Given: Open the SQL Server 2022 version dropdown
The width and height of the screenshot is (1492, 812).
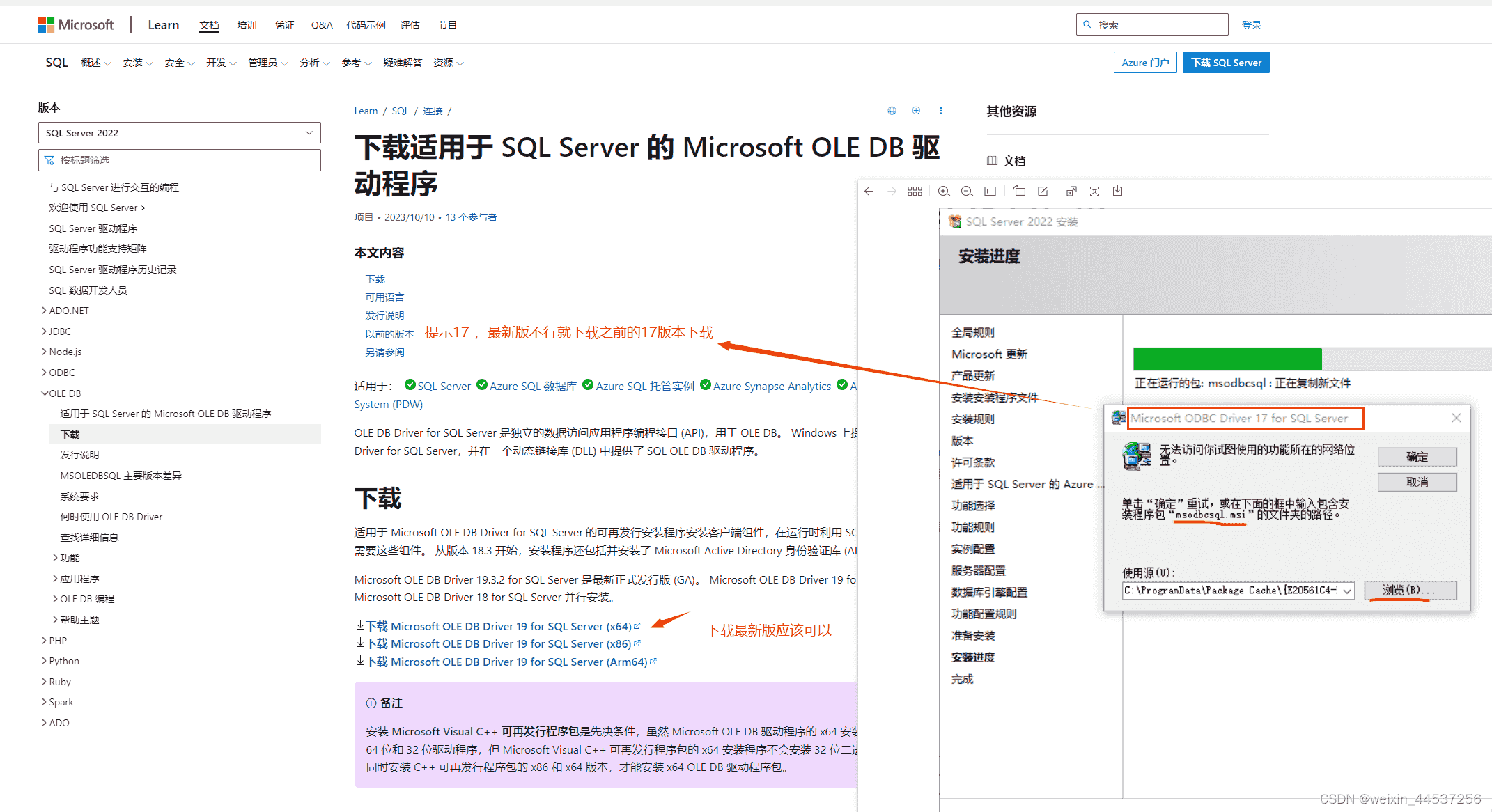Looking at the screenshot, I should (179, 133).
